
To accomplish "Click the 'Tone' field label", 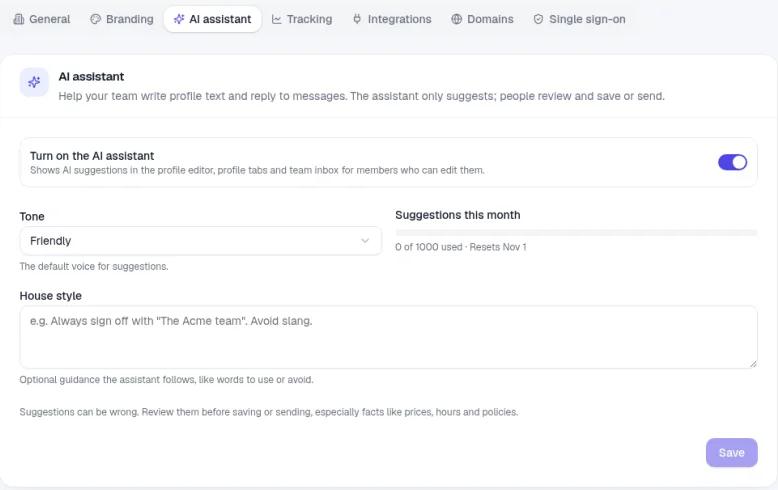I will click(32, 217).
